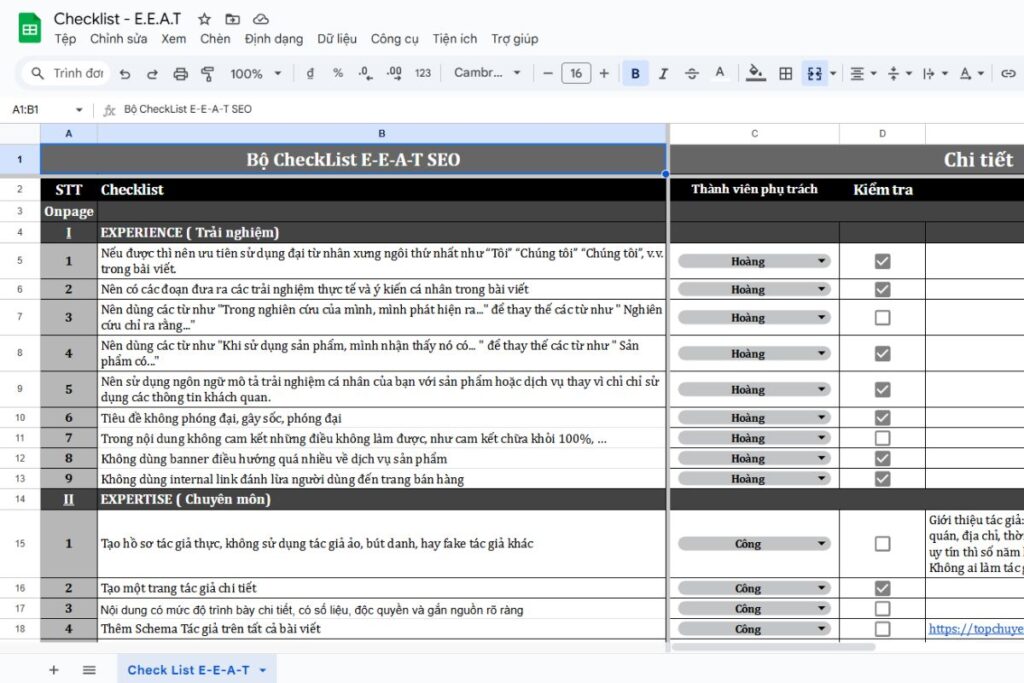Click the font size input field
1024x683 pixels.
[576, 73]
